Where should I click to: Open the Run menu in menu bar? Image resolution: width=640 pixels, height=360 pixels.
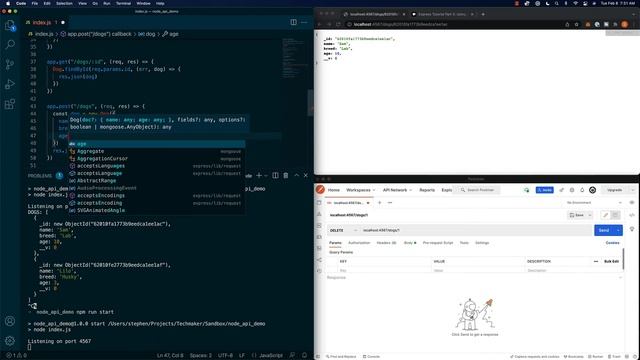coord(107,3)
